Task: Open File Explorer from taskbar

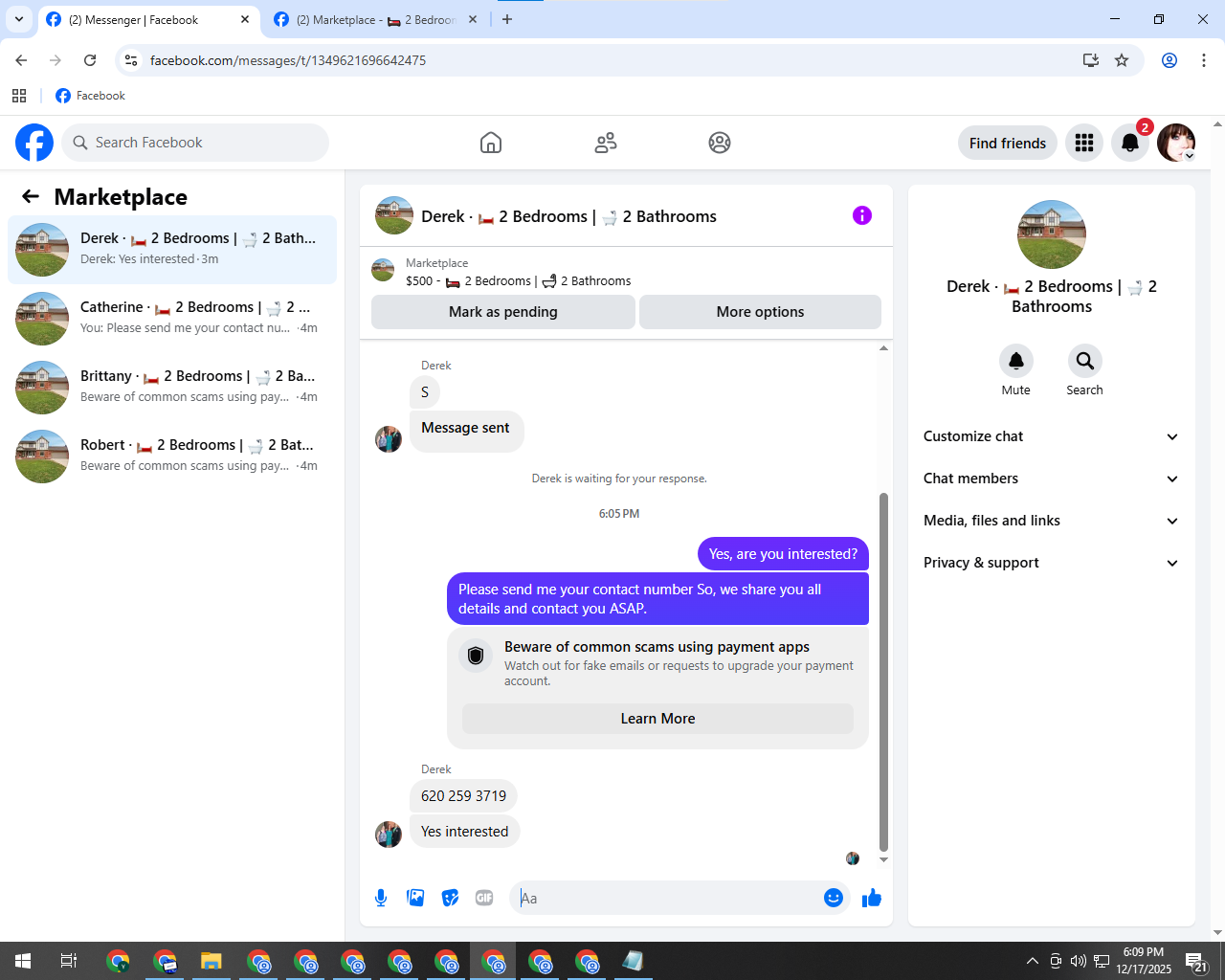Action: point(212,961)
